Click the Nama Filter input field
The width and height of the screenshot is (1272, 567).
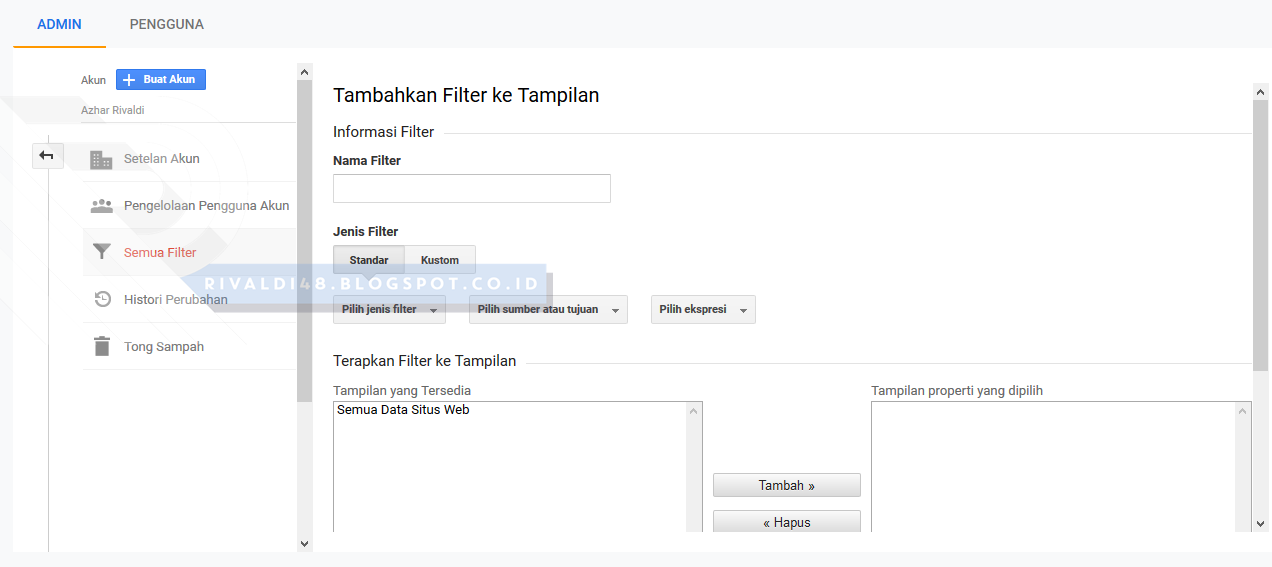click(472, 188)
